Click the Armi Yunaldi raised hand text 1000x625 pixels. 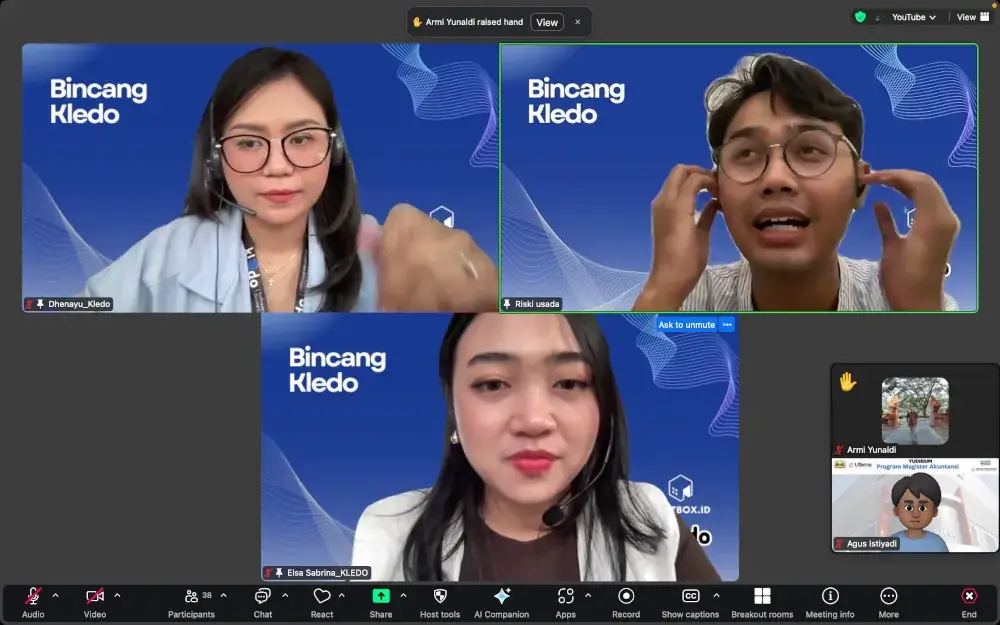(474, 22)
